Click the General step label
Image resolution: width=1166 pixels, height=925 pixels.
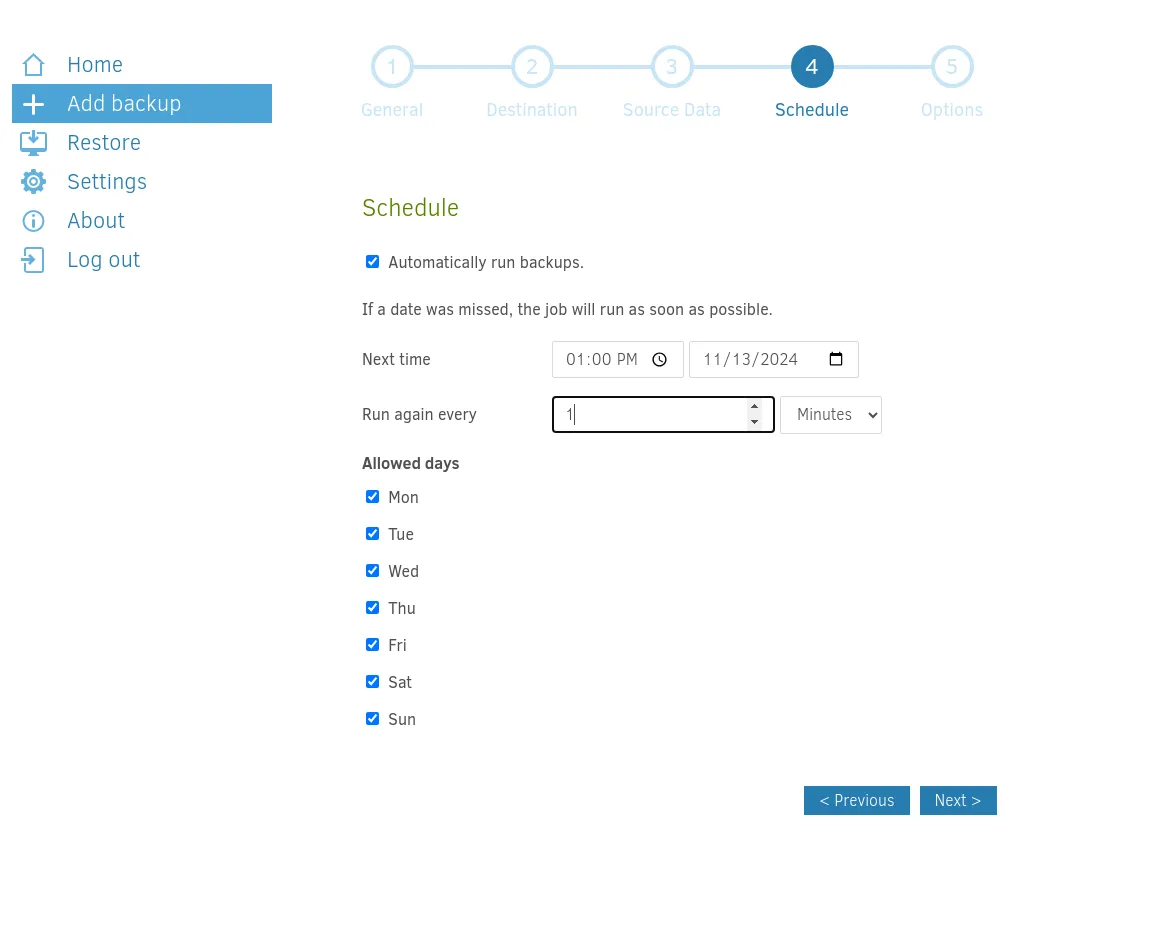pos(392,110)
